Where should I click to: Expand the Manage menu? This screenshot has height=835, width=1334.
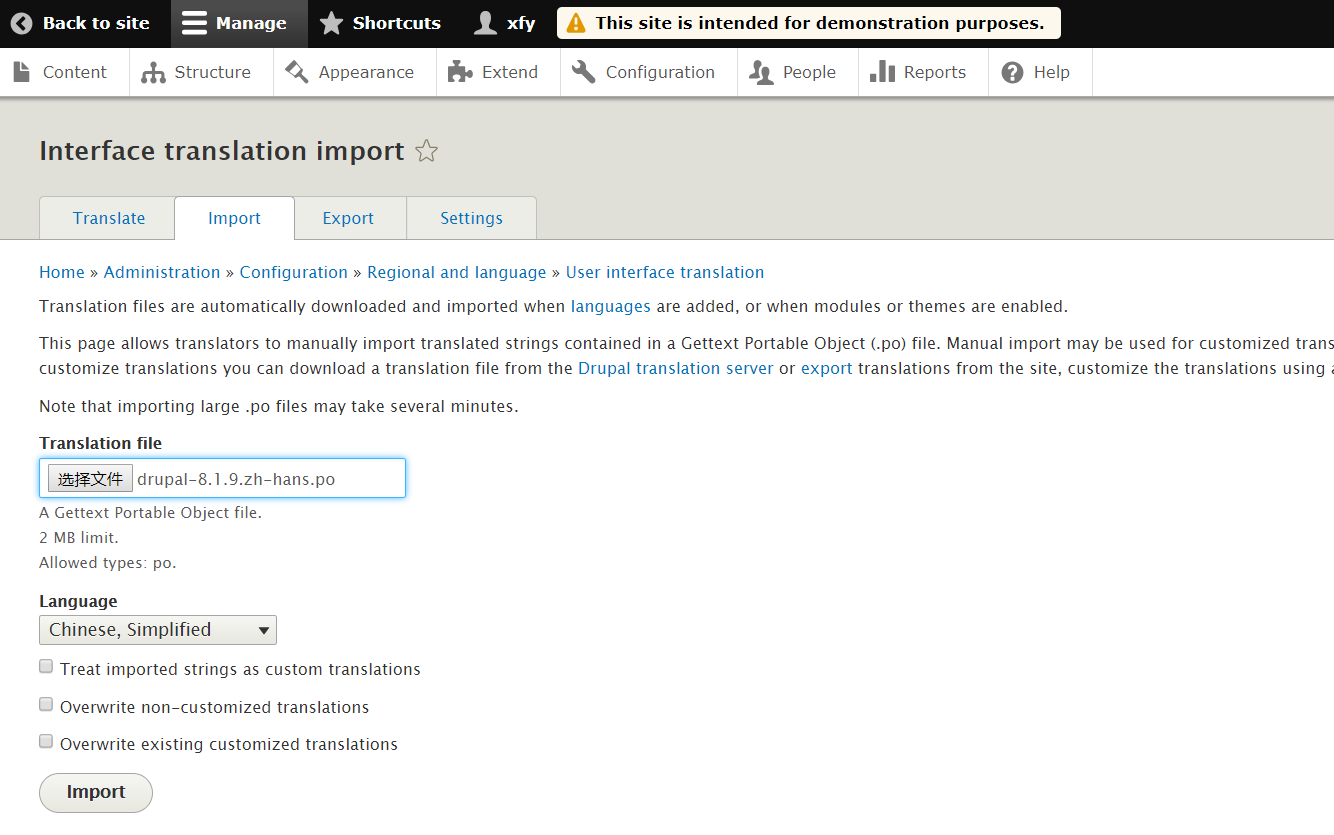pos(238,22)
